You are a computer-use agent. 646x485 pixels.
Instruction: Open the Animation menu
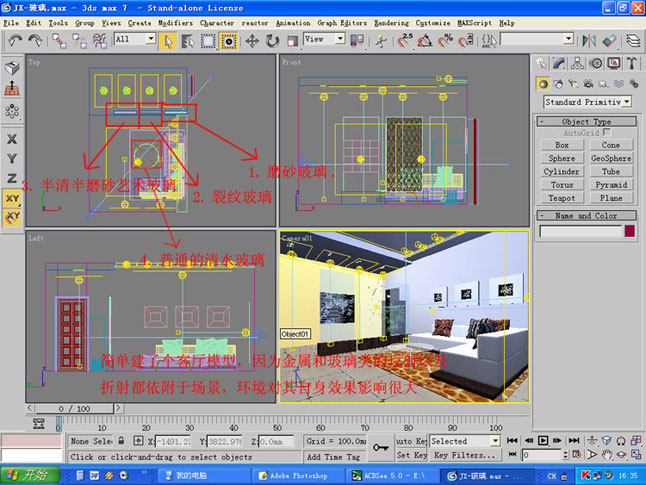(293, 23)
